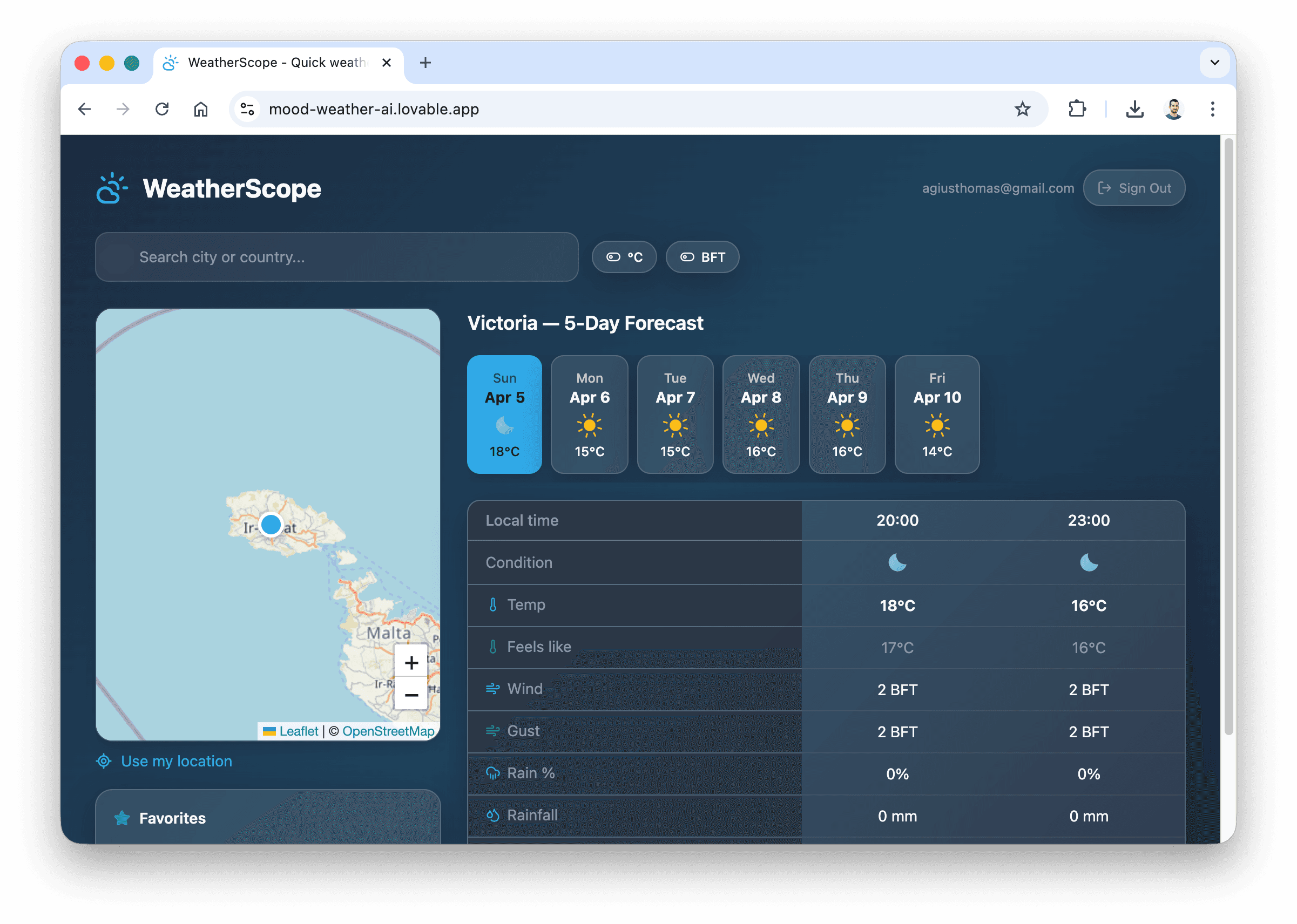Click the rain percentage icon
Screen dimensions: 1297x924
click(492, 773)
